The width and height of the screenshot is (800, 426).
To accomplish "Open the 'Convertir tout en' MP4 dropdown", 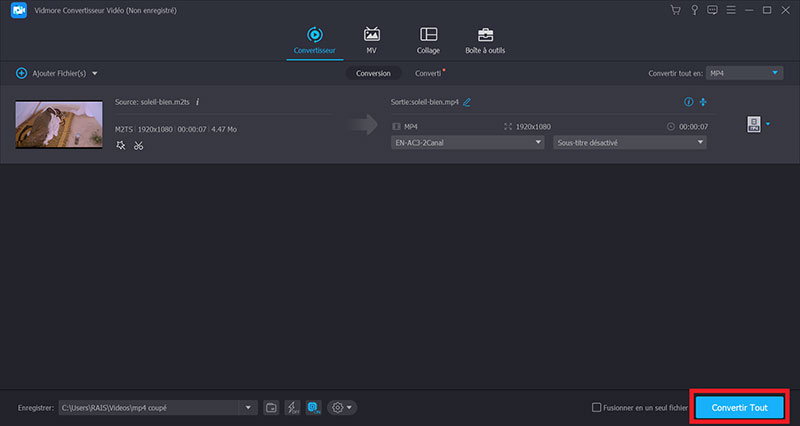I will coord(744,73).
